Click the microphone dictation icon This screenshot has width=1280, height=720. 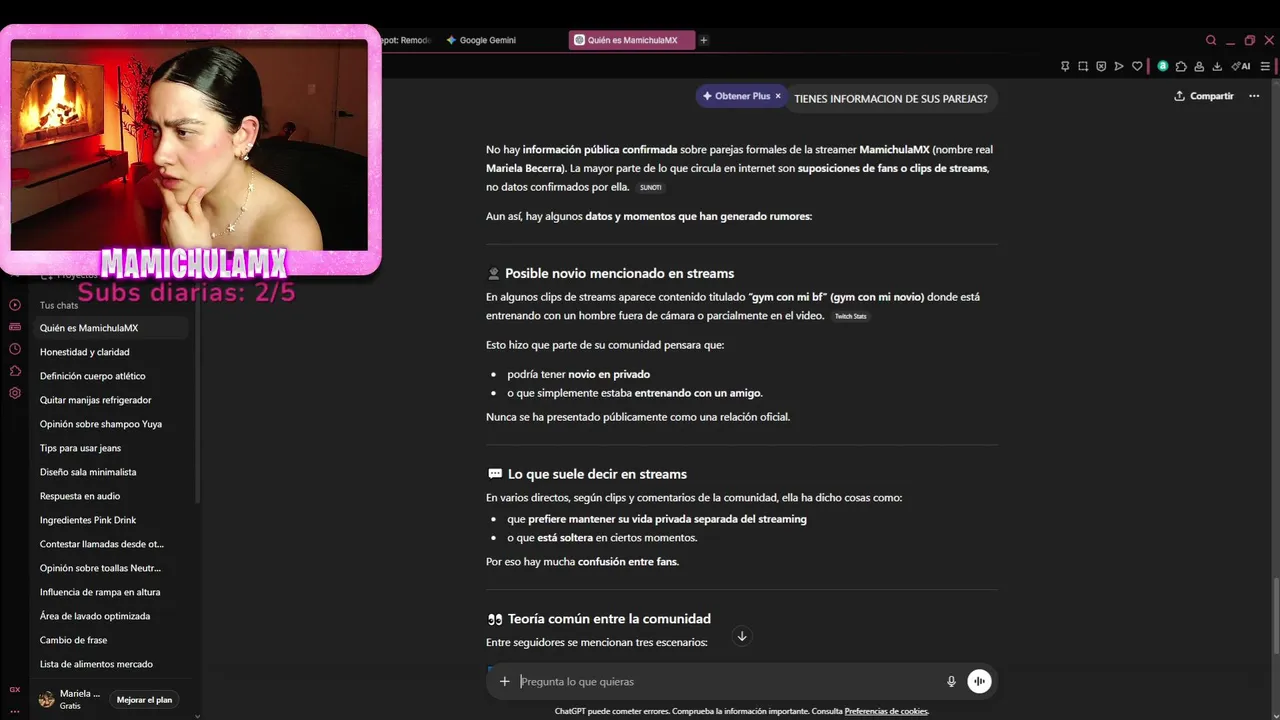point(951,681)
